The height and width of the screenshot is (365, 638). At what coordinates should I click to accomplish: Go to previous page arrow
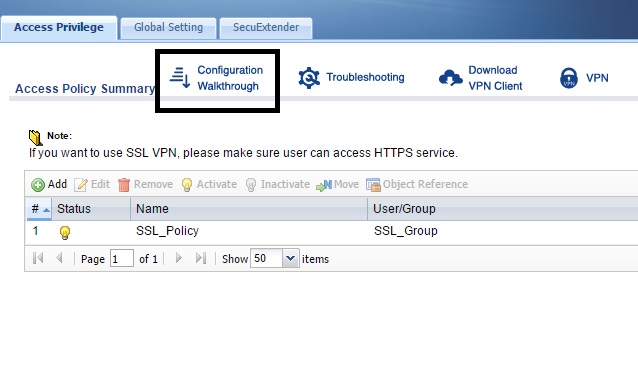click(59, 258)
